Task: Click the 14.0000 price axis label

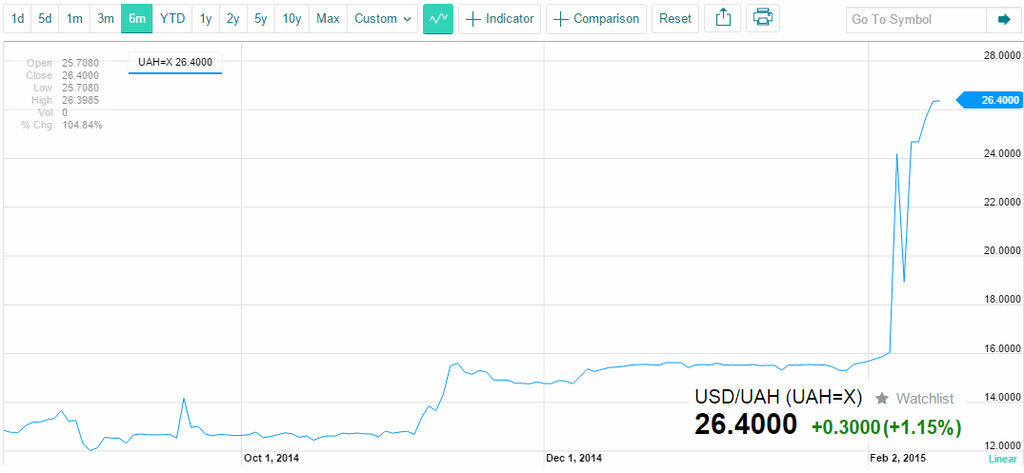Action: pos(1000,397)
